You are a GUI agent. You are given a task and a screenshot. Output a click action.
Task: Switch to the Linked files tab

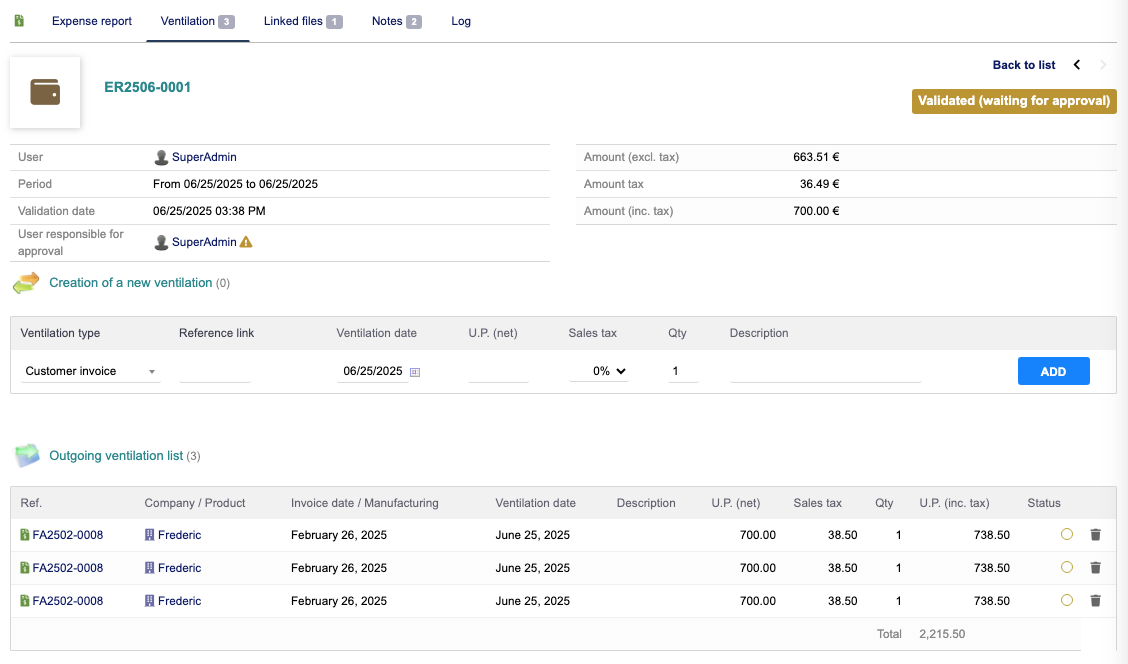[x=302, y=21]
